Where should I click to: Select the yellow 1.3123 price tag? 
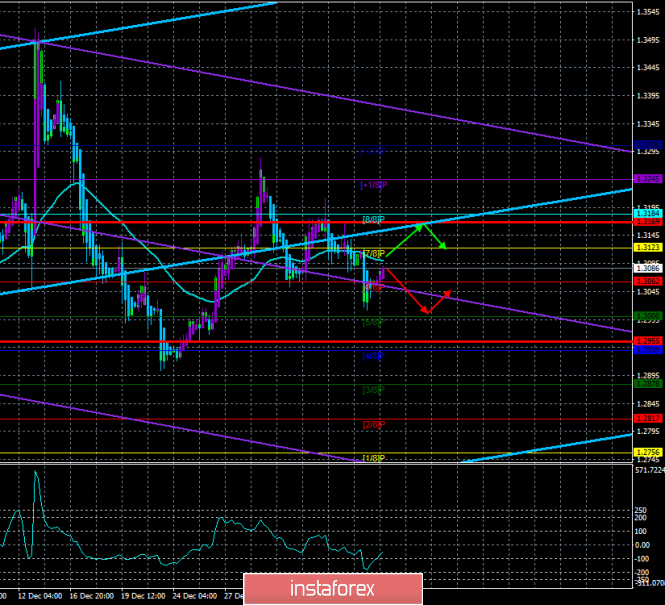pos(648,247)
